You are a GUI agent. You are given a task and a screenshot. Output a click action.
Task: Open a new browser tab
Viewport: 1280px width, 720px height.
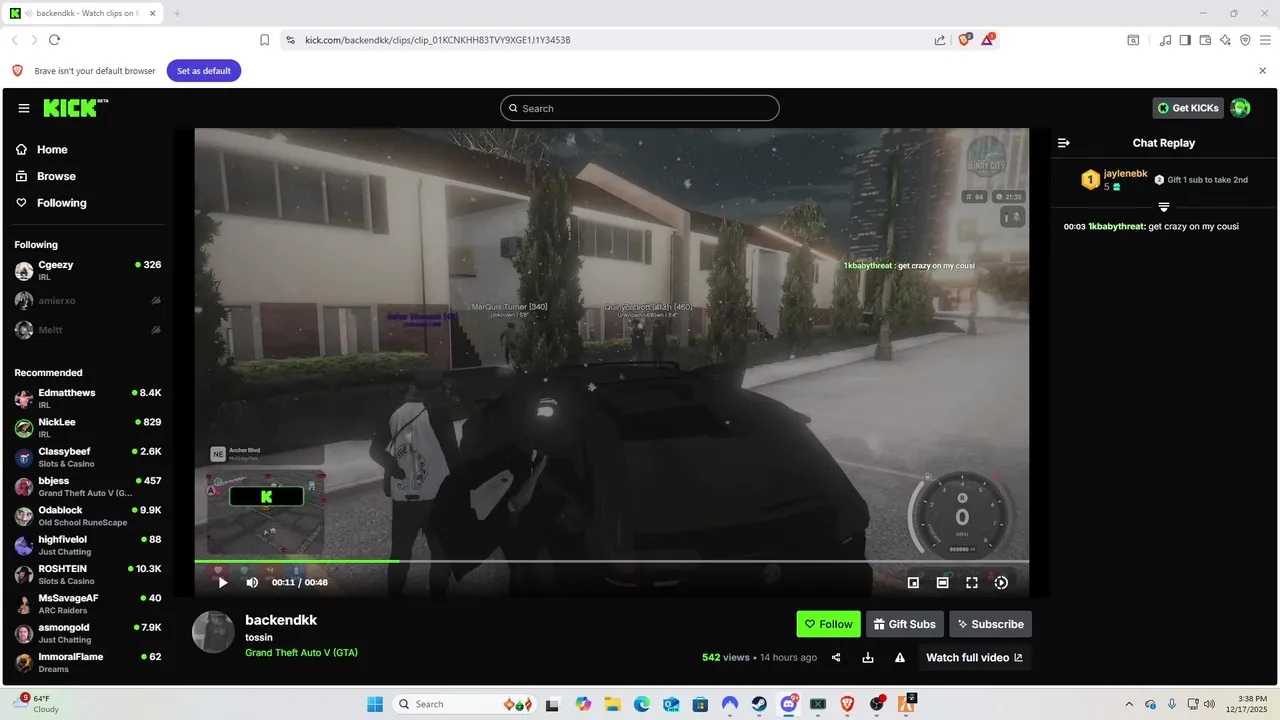point(177,13)
